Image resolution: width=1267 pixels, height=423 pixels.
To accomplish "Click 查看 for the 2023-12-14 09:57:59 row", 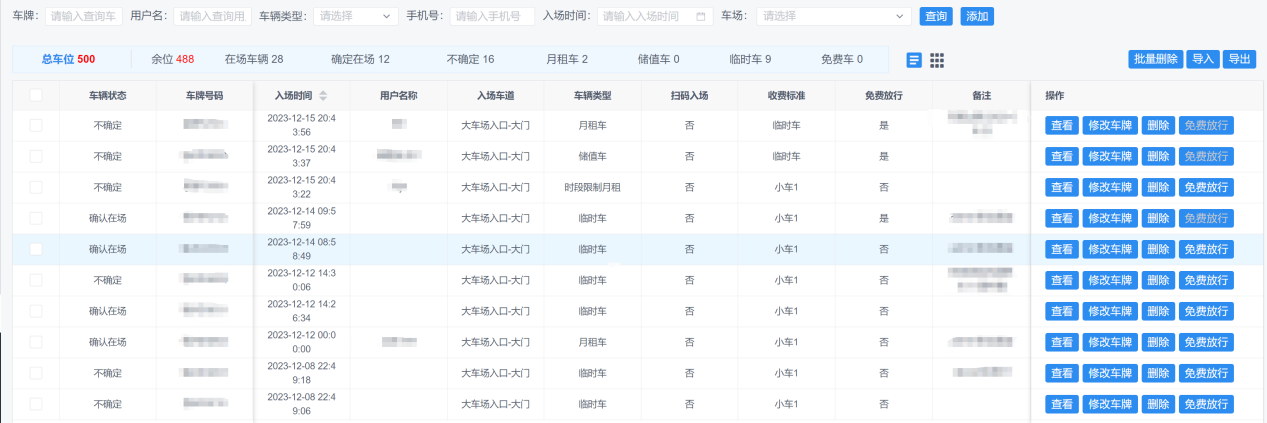I will click(x=1062, y=218).
